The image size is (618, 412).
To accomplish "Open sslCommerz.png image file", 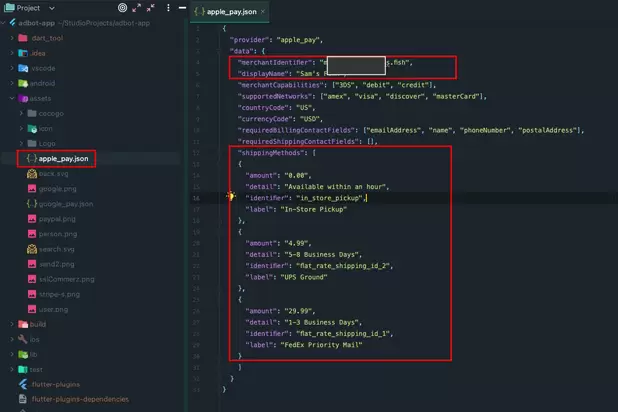I will coord(67,279).
